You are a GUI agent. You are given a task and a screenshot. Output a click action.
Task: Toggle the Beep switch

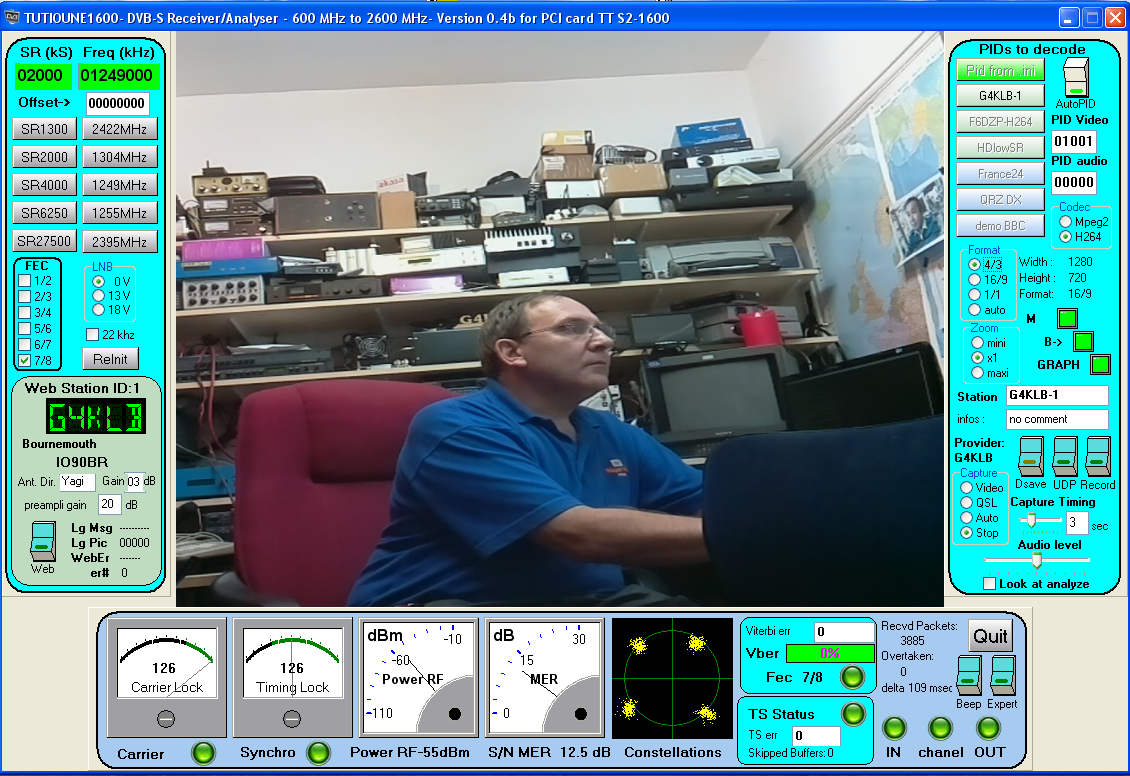point(969,676)
